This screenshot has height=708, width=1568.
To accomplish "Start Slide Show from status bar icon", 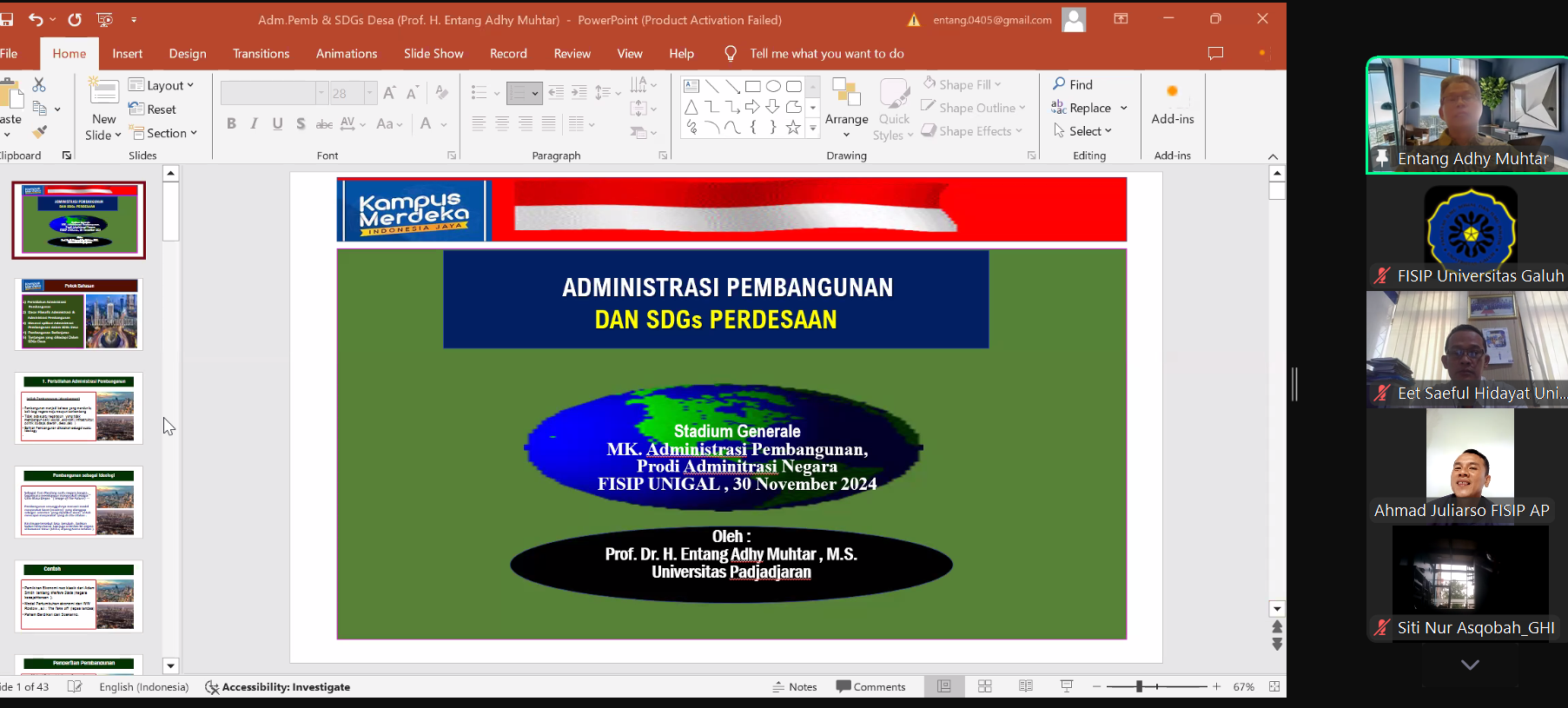I will click(1067, 686).
